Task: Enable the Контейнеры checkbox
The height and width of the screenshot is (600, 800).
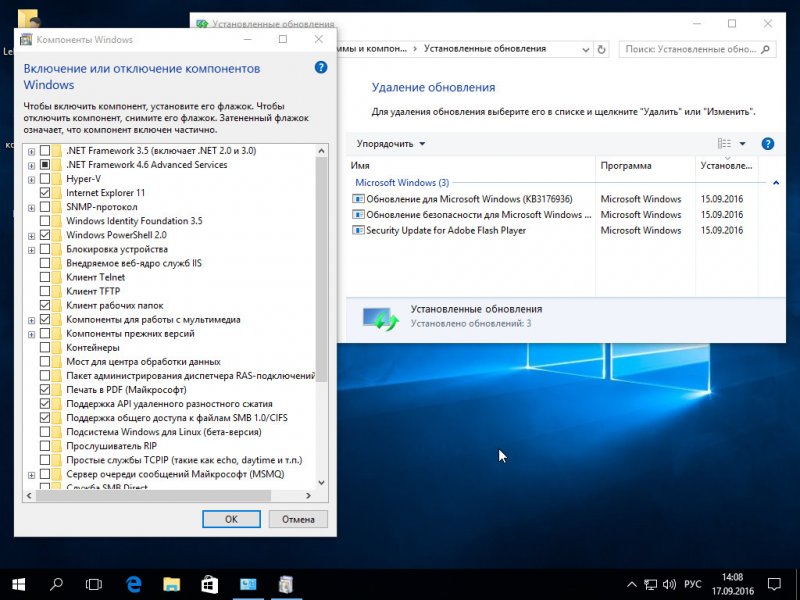Action: 45,347
